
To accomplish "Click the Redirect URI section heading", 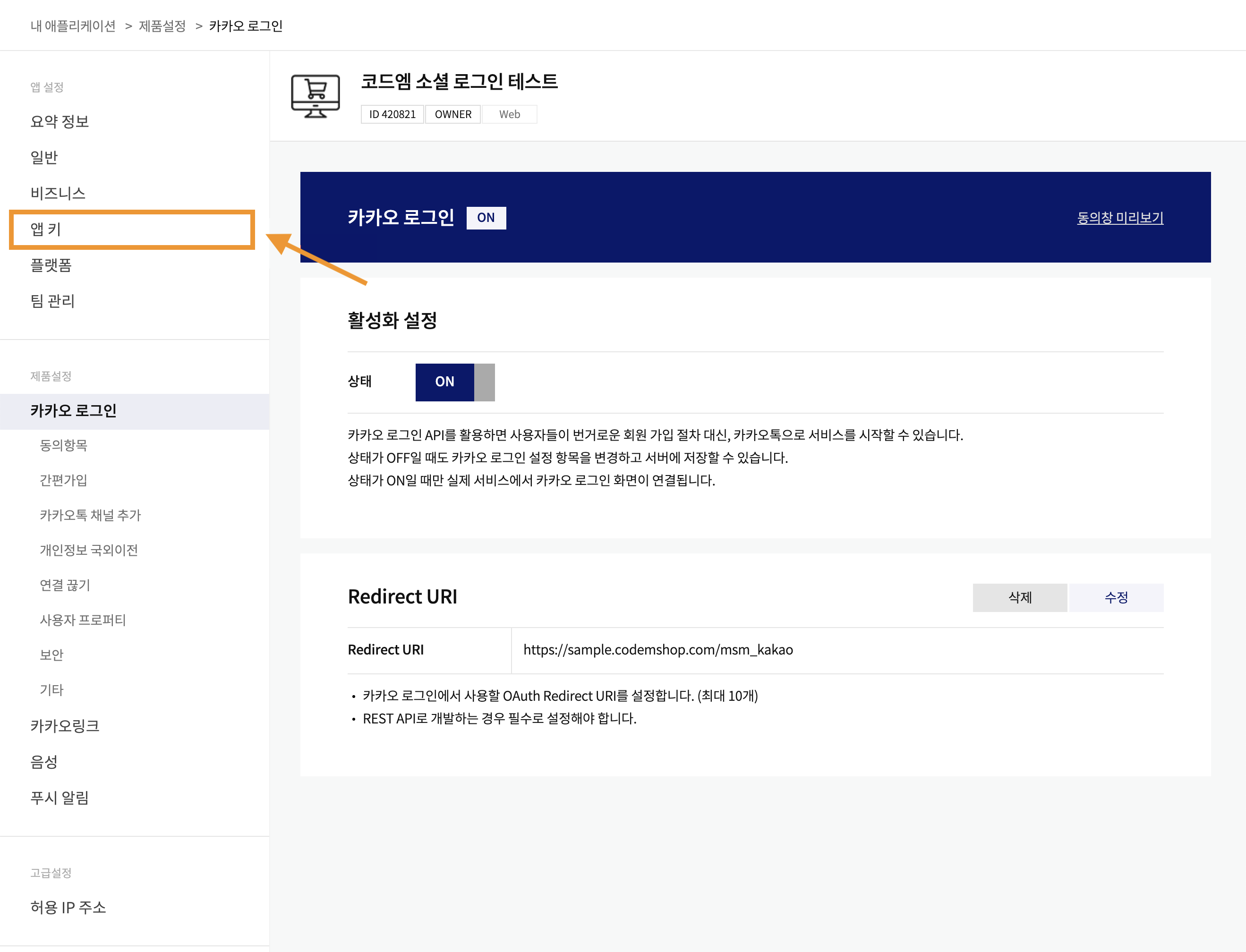I will [402, 597].
